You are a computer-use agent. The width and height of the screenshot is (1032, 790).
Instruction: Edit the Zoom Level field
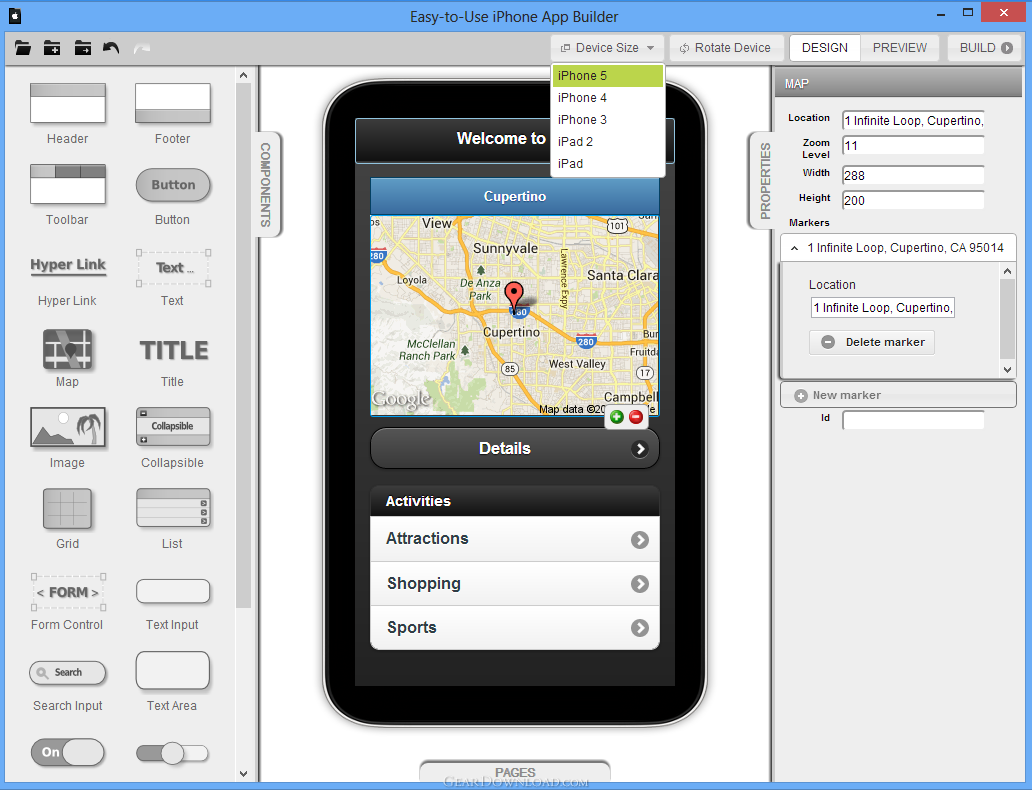[914, 145]
